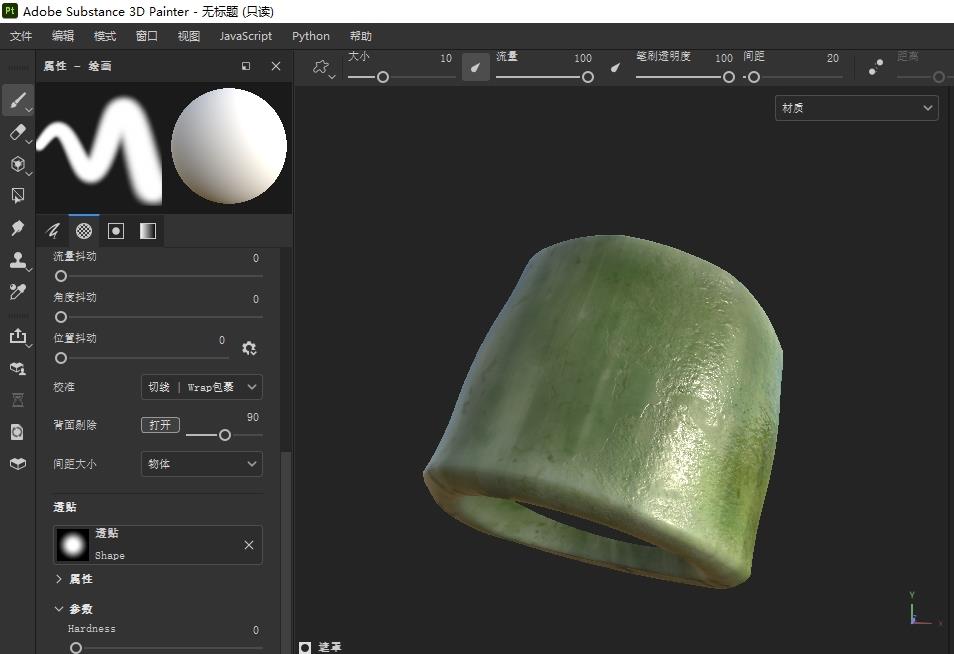This screenshot has height=654, width=954.
Task: Click the gear settings icon beside 位置抖动
Action: 249,348
